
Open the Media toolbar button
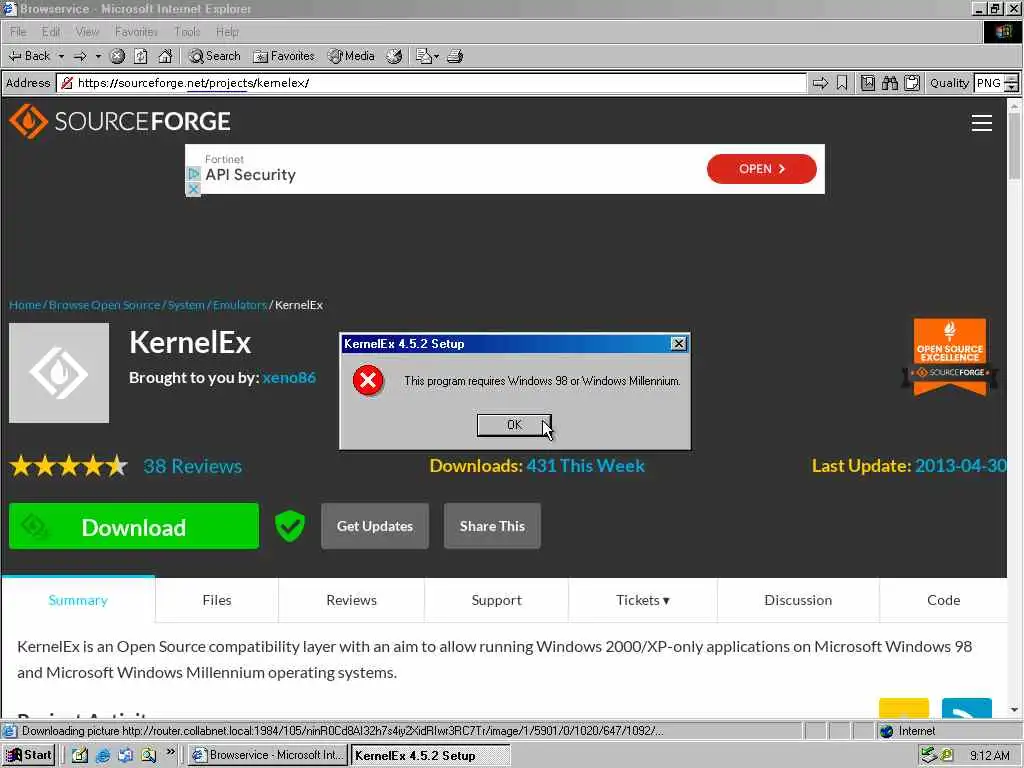(351, 56)
